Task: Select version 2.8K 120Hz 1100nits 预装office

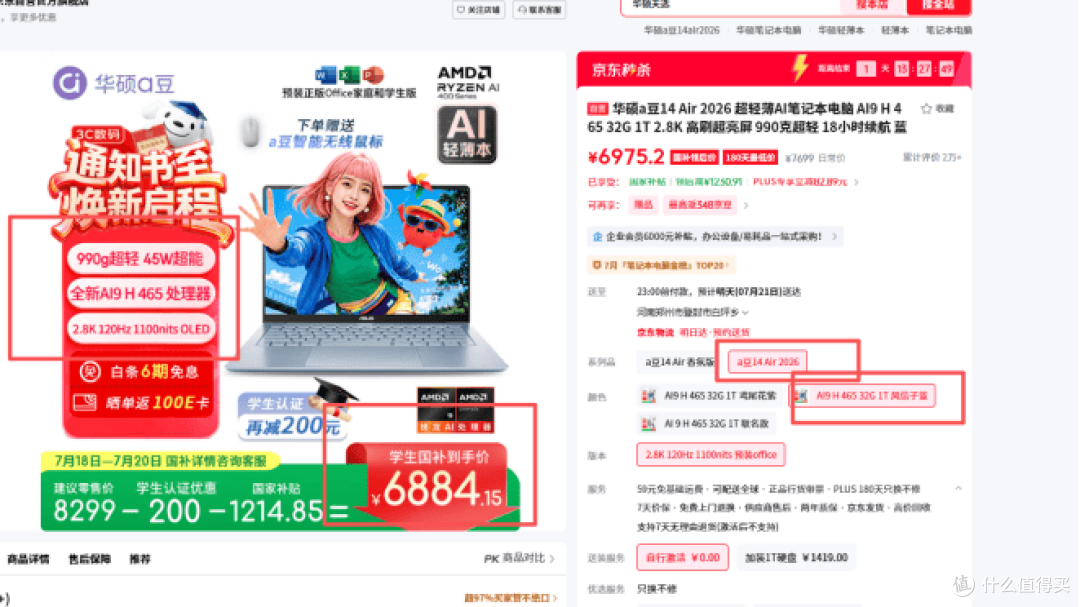Action: (711, 455)
